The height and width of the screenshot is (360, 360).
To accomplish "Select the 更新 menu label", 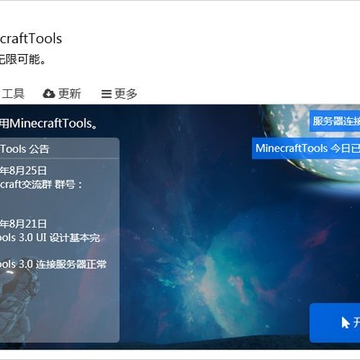I will 69,94.
